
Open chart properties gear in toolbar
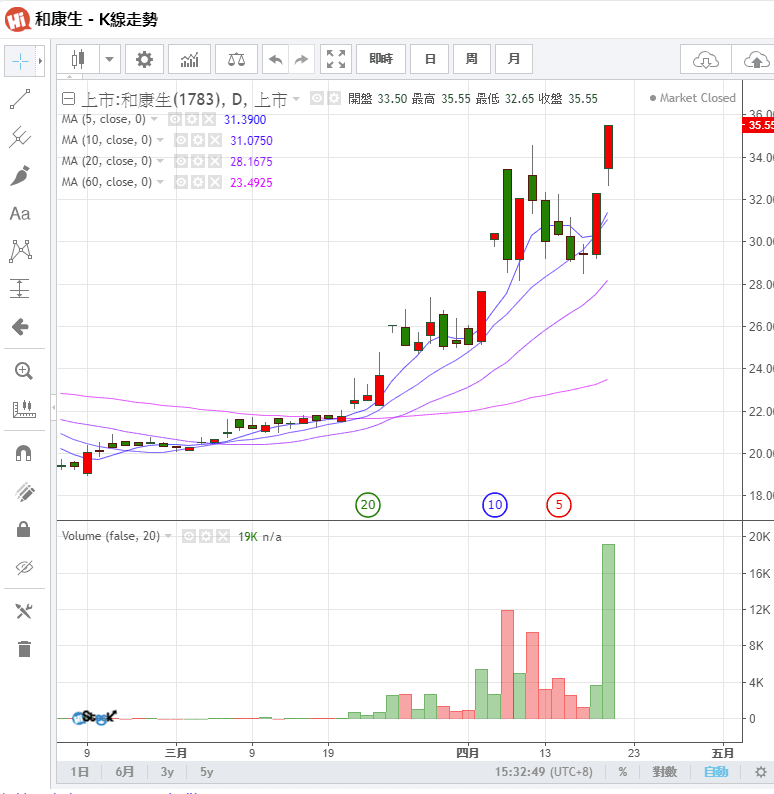coord(144,59)
